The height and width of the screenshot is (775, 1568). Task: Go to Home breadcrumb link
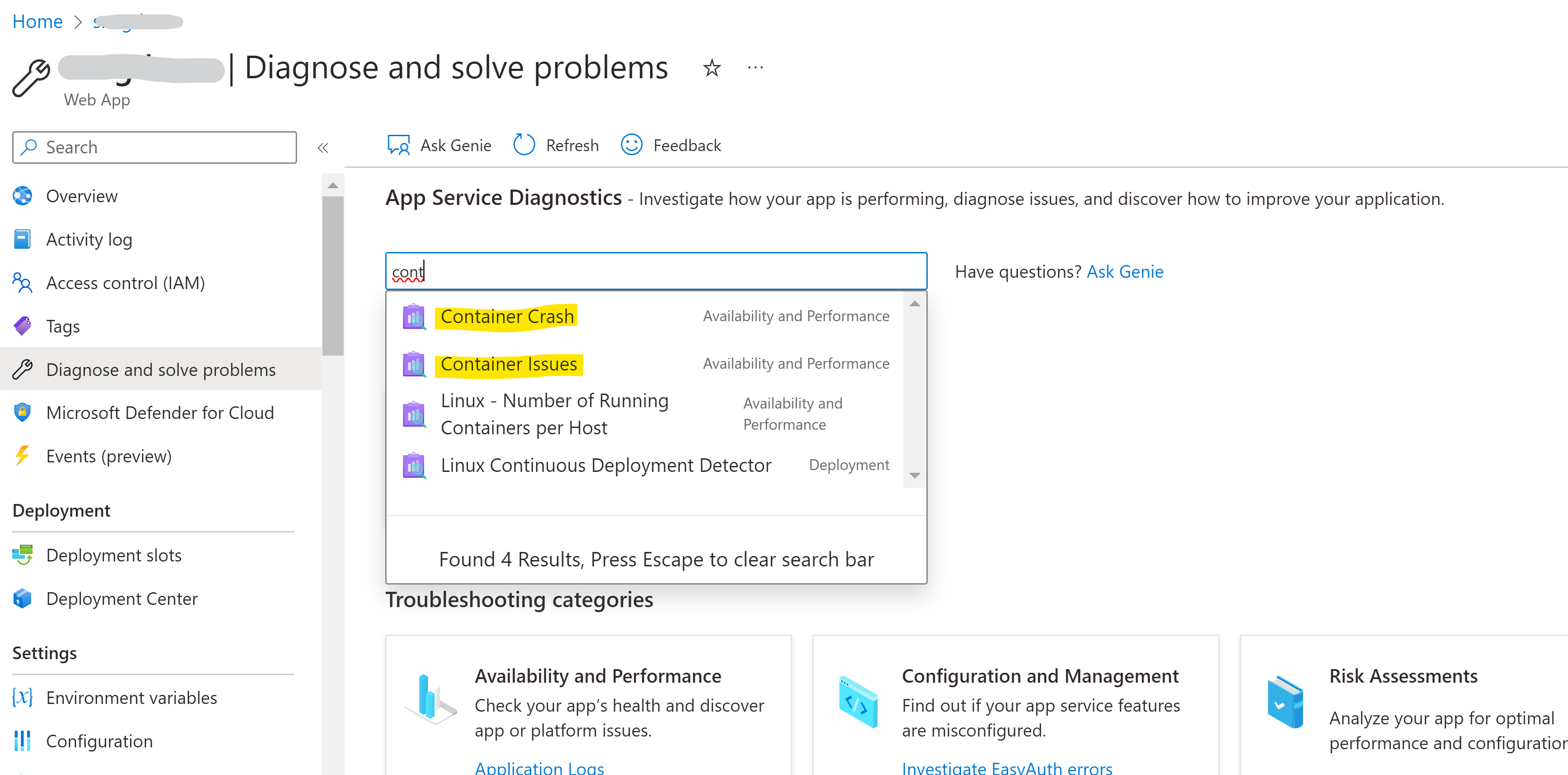click(37, 21)
